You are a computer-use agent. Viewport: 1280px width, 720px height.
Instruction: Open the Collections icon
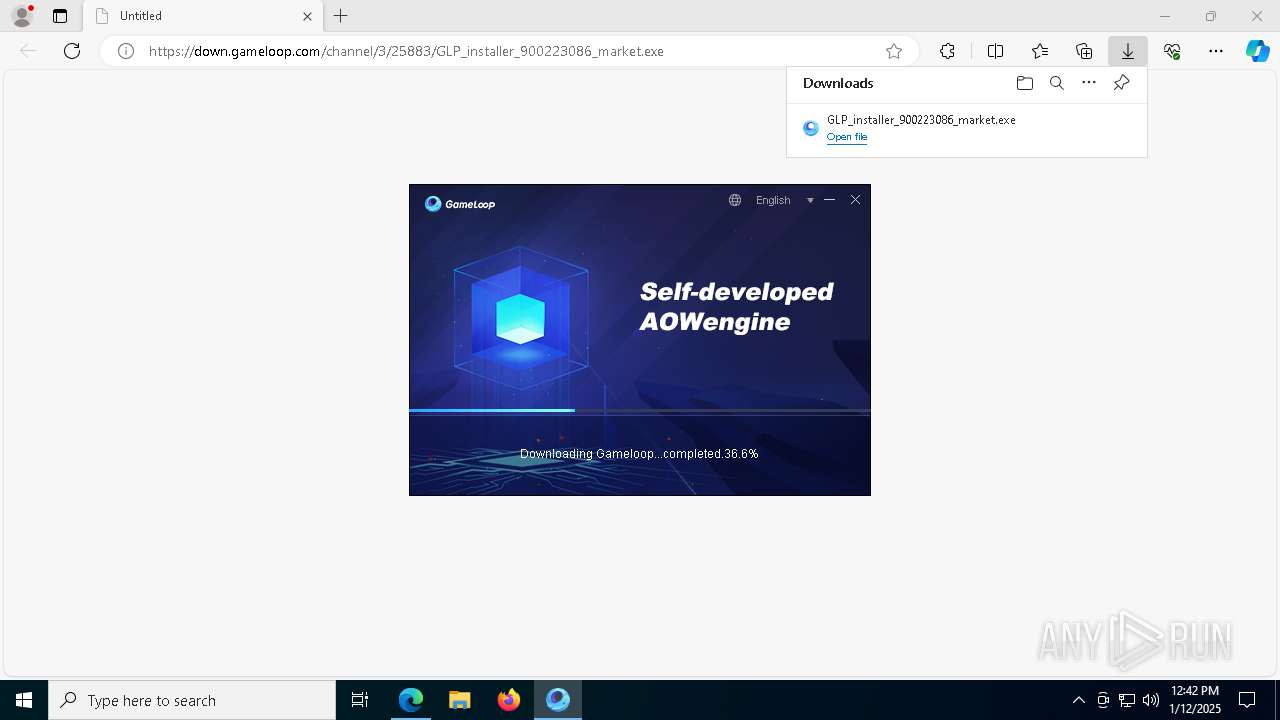[x=1084, y=51]
